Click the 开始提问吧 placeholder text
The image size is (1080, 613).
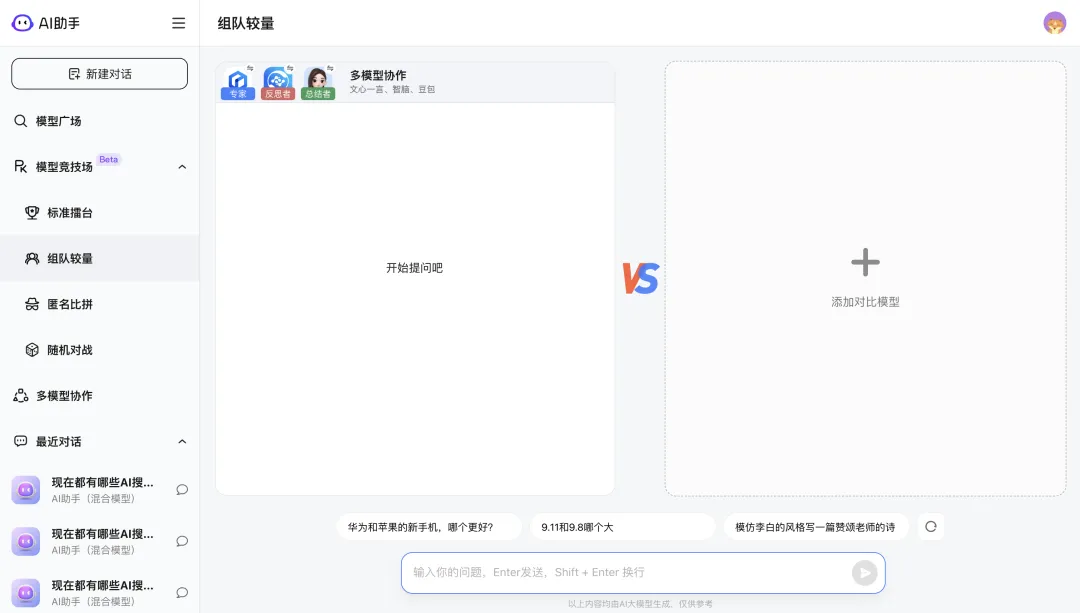tap(415, 268)
